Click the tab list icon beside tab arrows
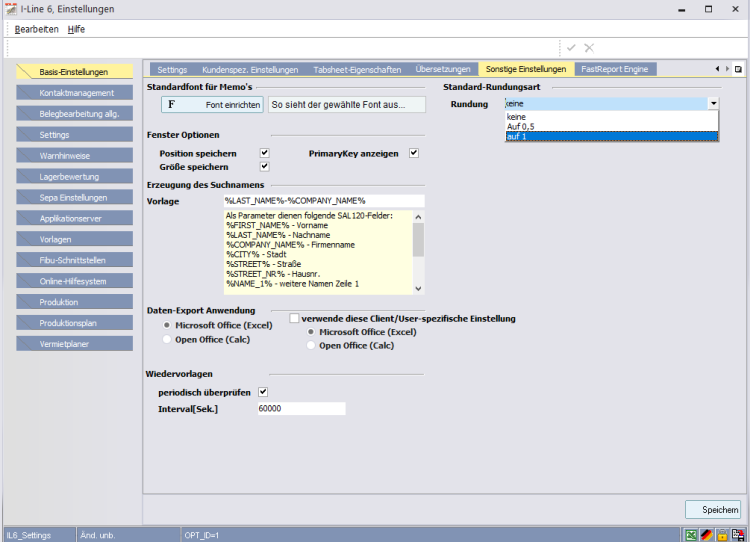 click(739, 69)
